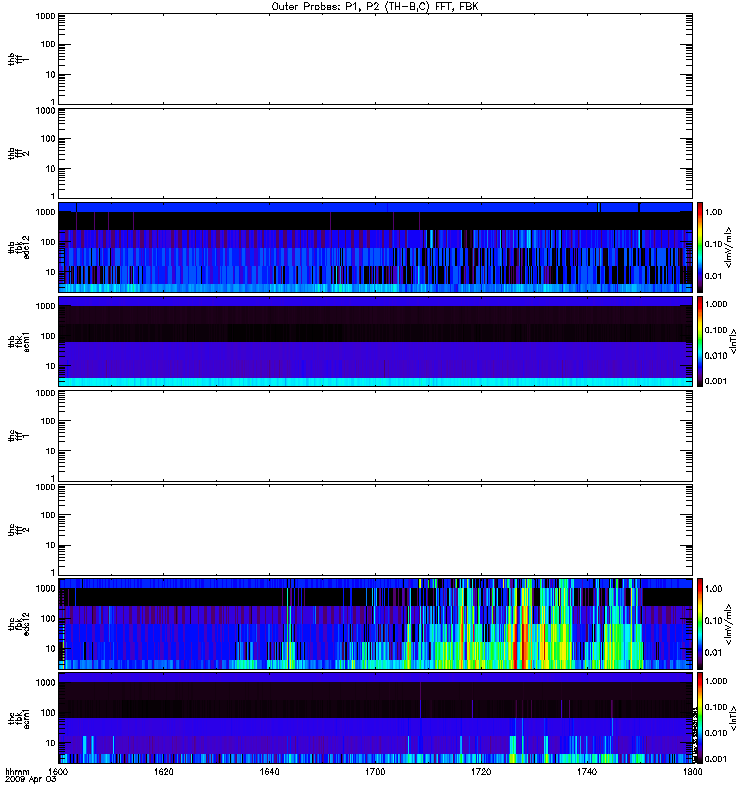Click the "thb fff 1" y-axis label
Image resolution: width=750 pixels, height=800 pixels.
click(18, 59)
